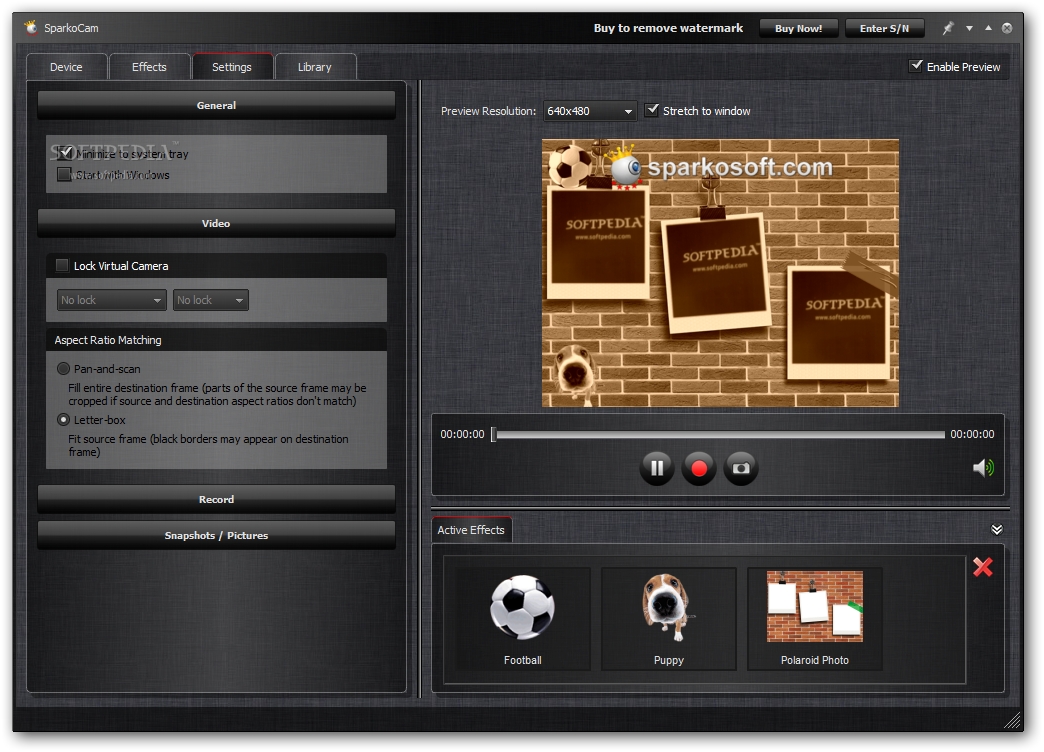The image size is (1044, 752).
Task: Click the Aspect Ratio Matching heading
Action: pos(108,340)
